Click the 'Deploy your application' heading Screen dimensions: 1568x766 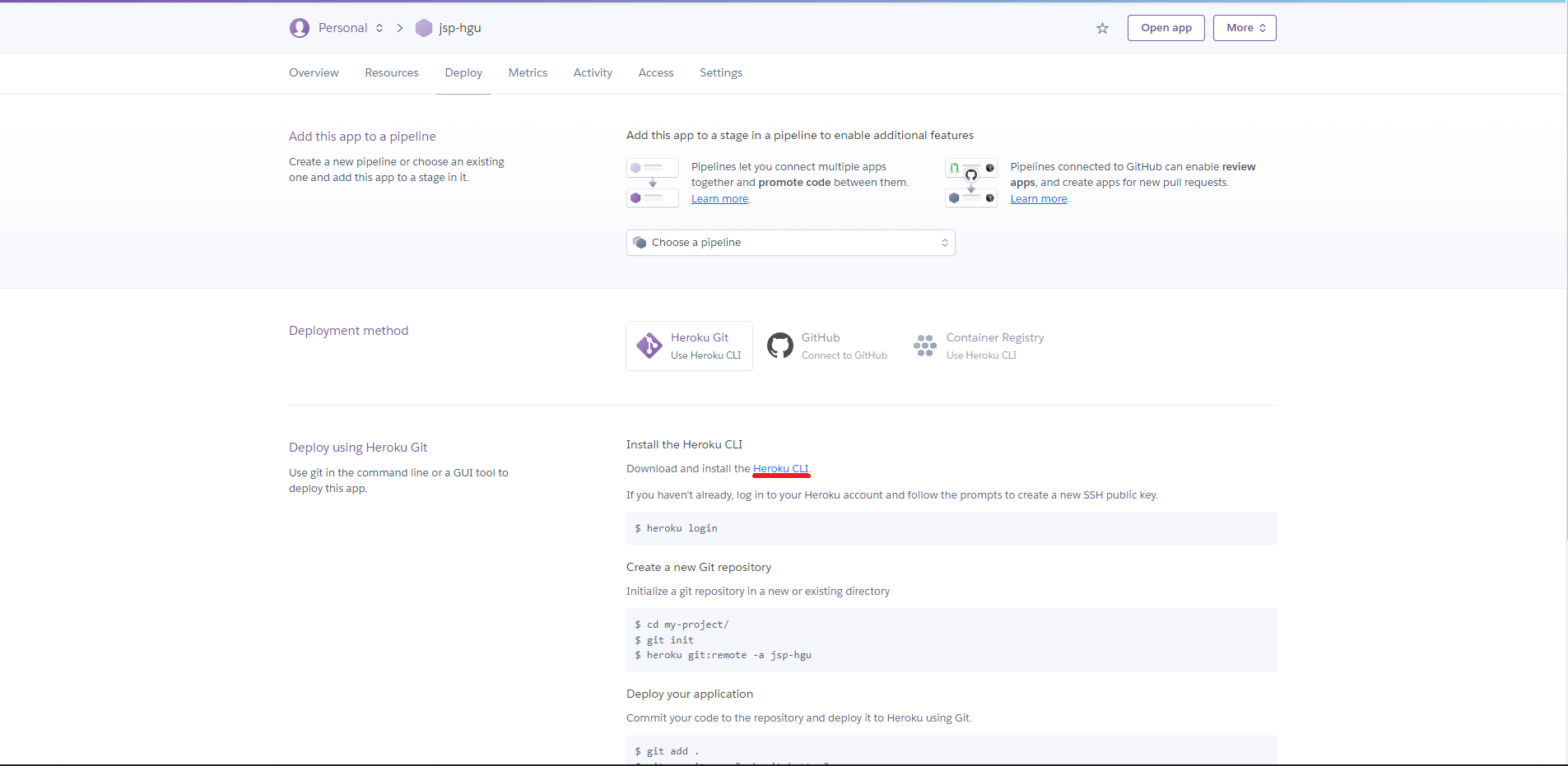690,694
